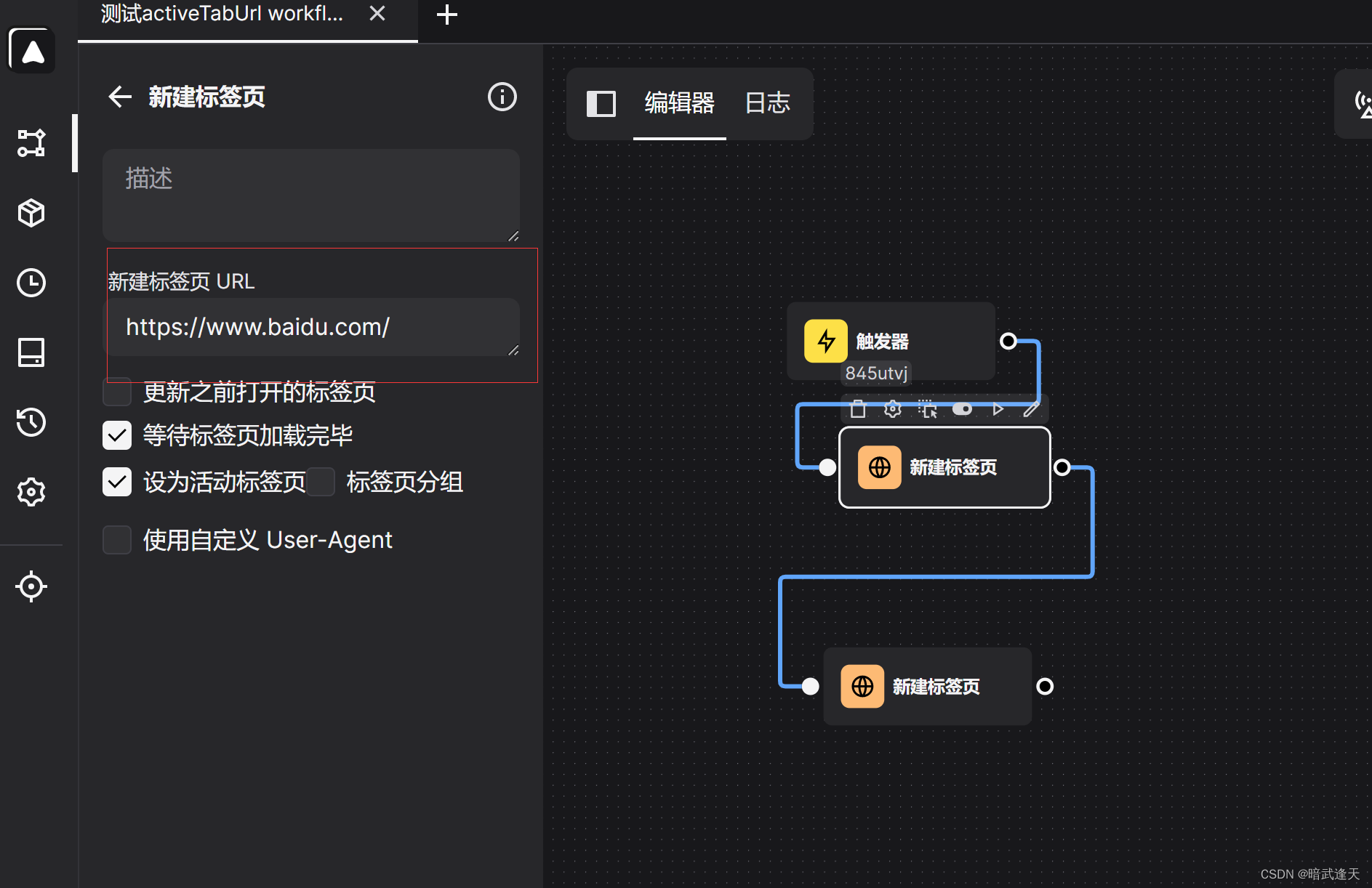Screen dimensions: 1372x888
Task: Delete the selected block with trash icon
Action: pos(858,409)
